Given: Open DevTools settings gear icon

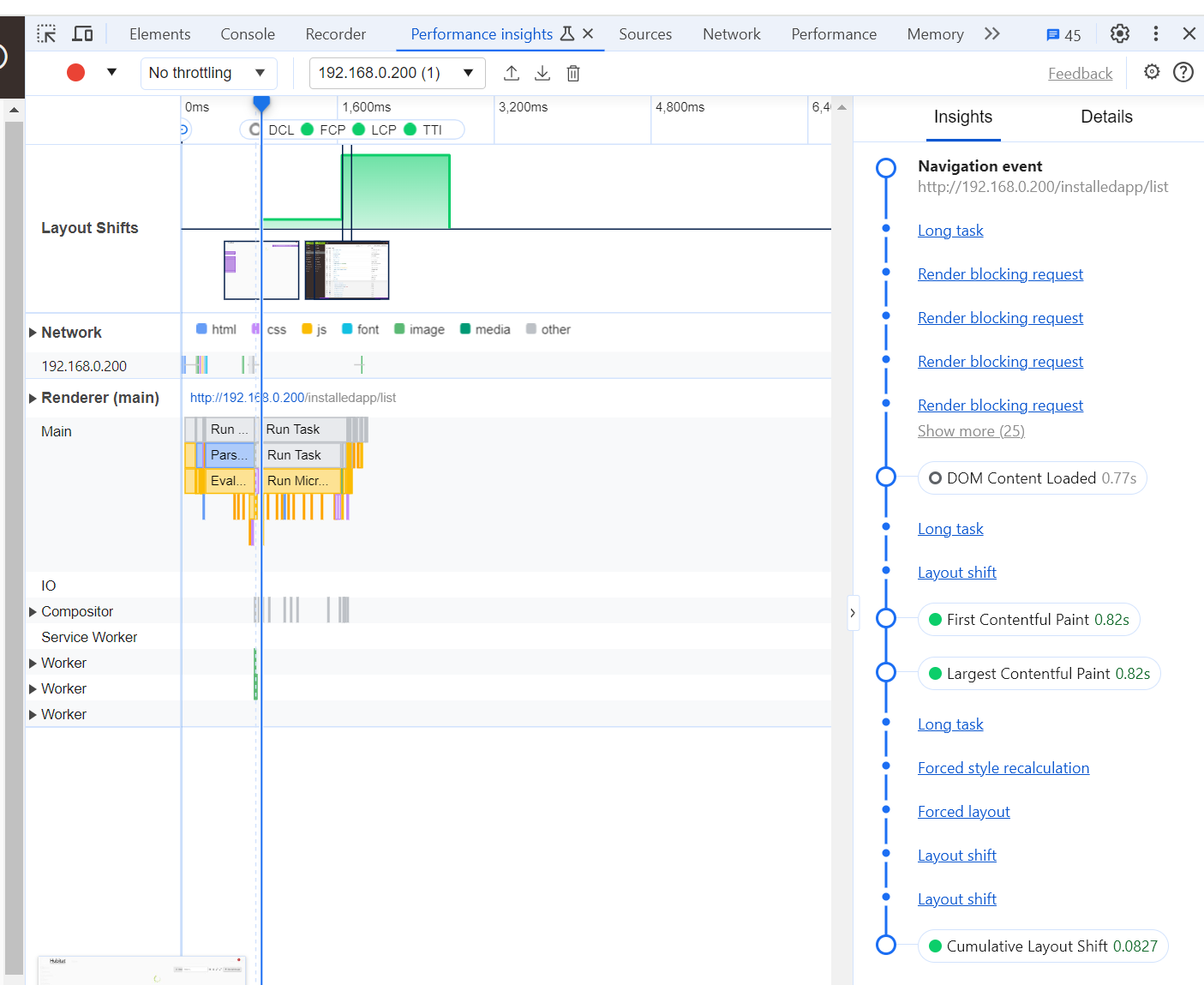Looking at the screenshot, I should [1119, 33].
